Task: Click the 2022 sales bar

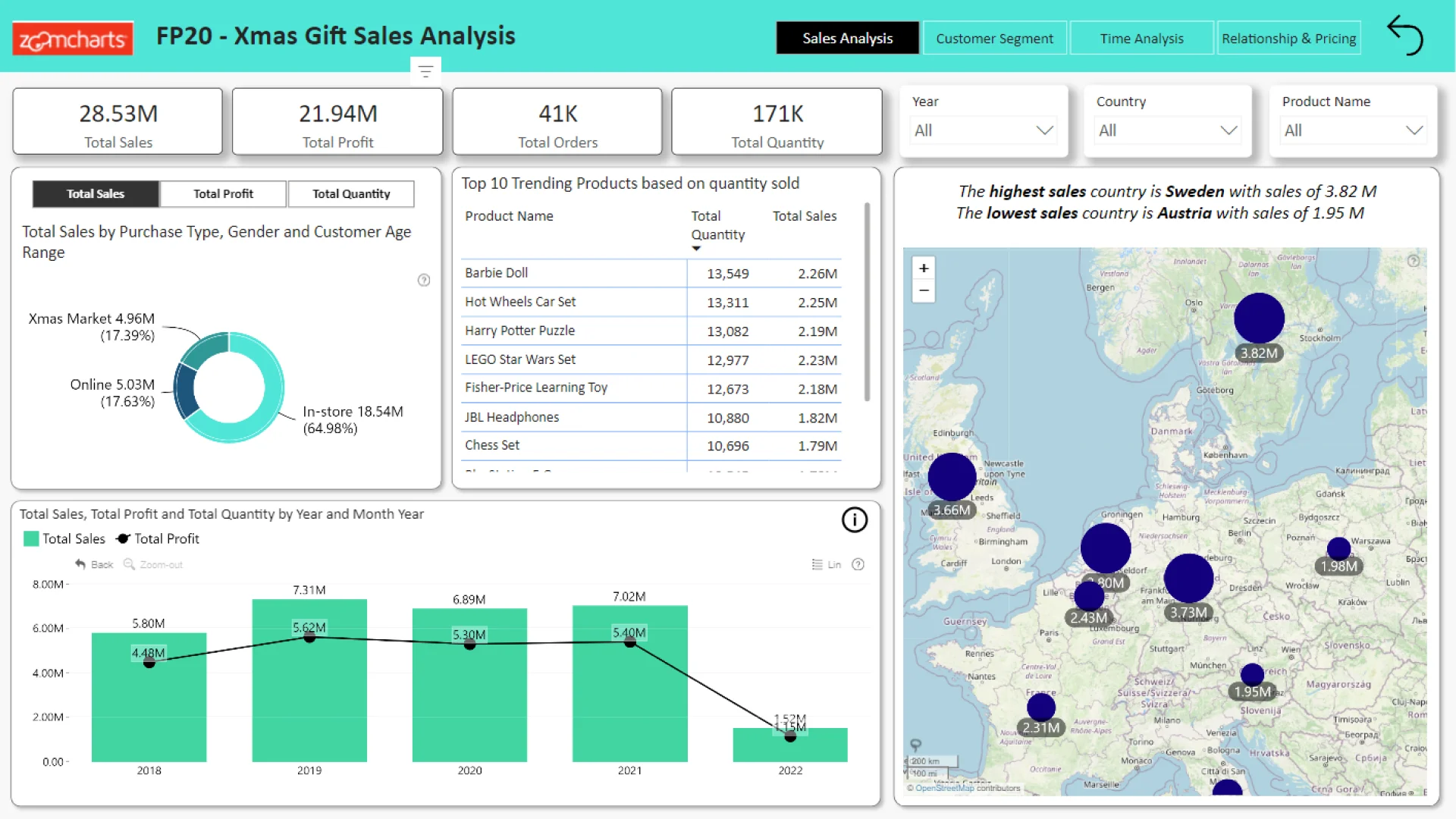Action: click(x=790, y=745)
